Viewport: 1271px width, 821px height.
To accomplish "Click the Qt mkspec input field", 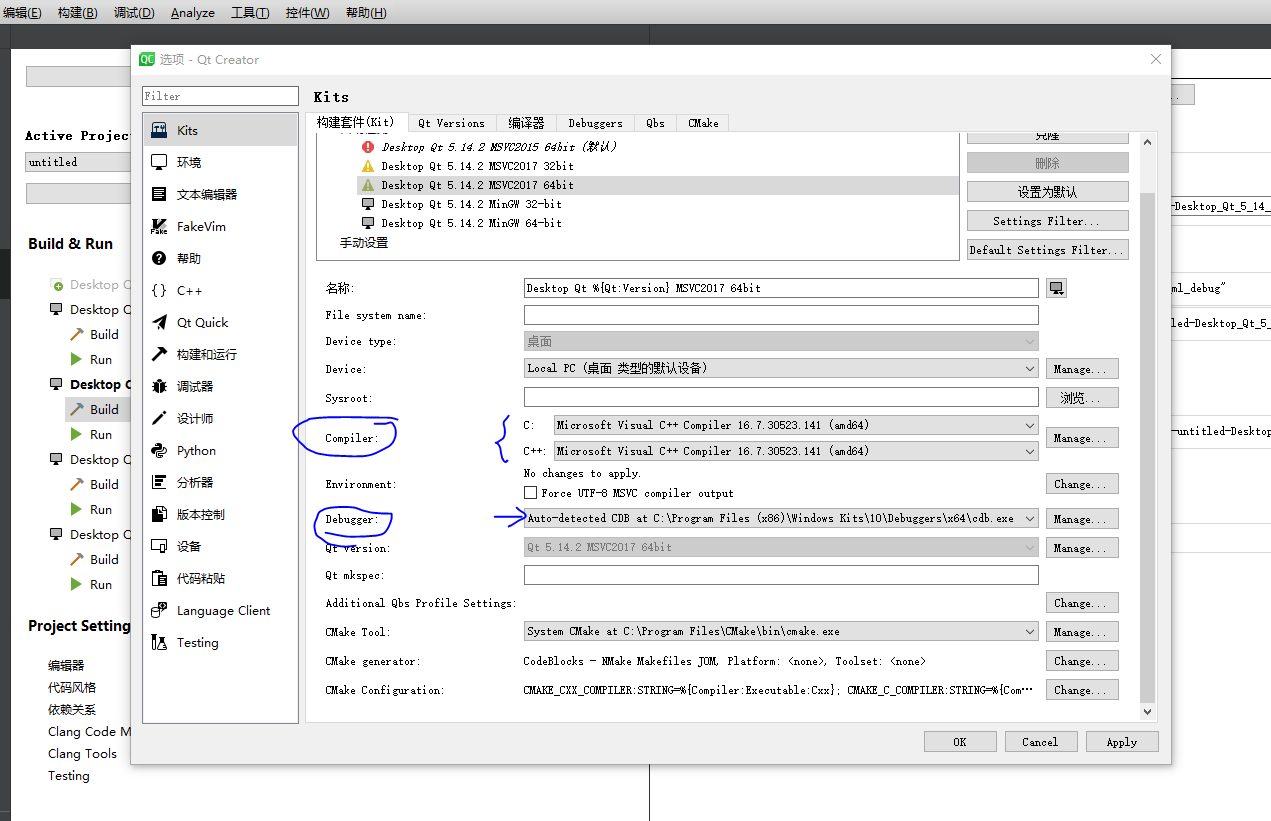I will (781, 575).
